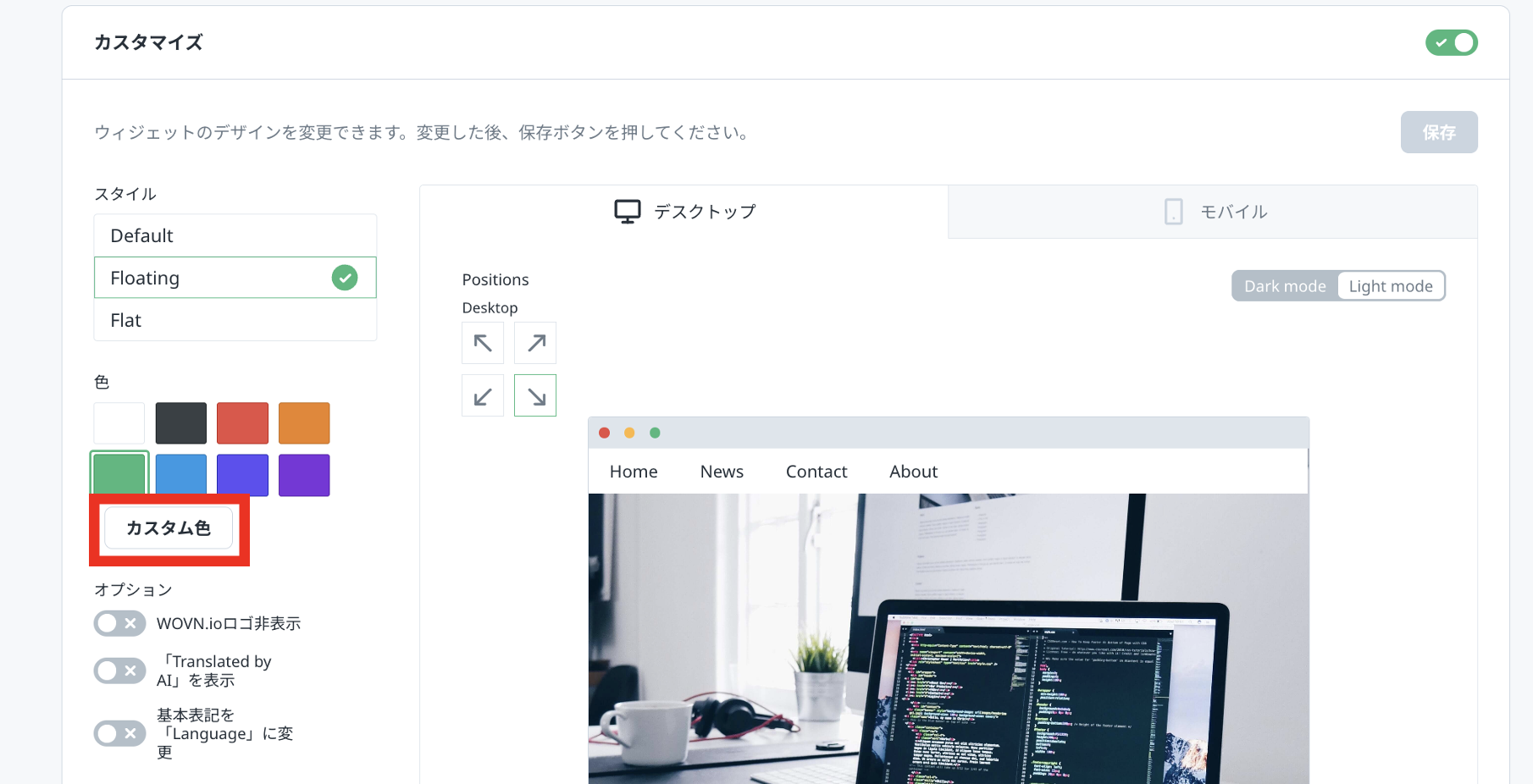Set widget position to bottom-right arrow
Viewport: 1533px width, 784px height.
pyautogui.click(x=535, y=395)
